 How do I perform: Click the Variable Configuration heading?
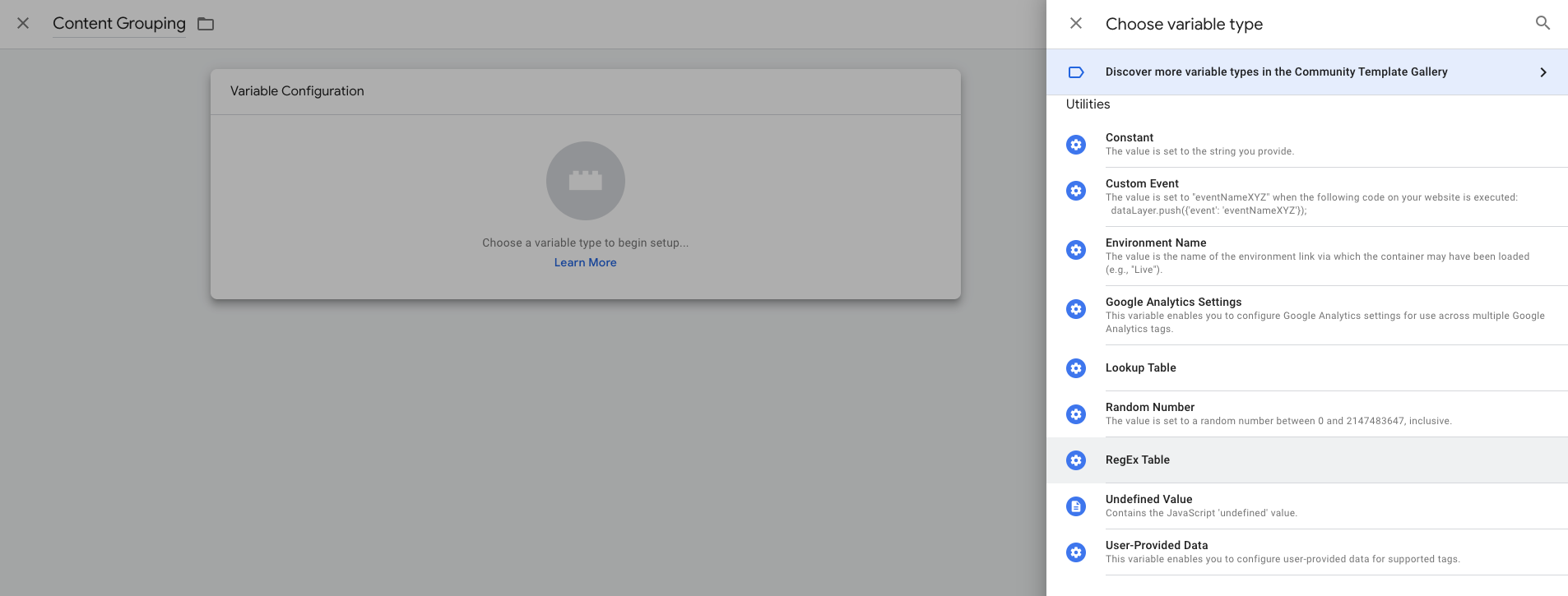pos(297,91)
